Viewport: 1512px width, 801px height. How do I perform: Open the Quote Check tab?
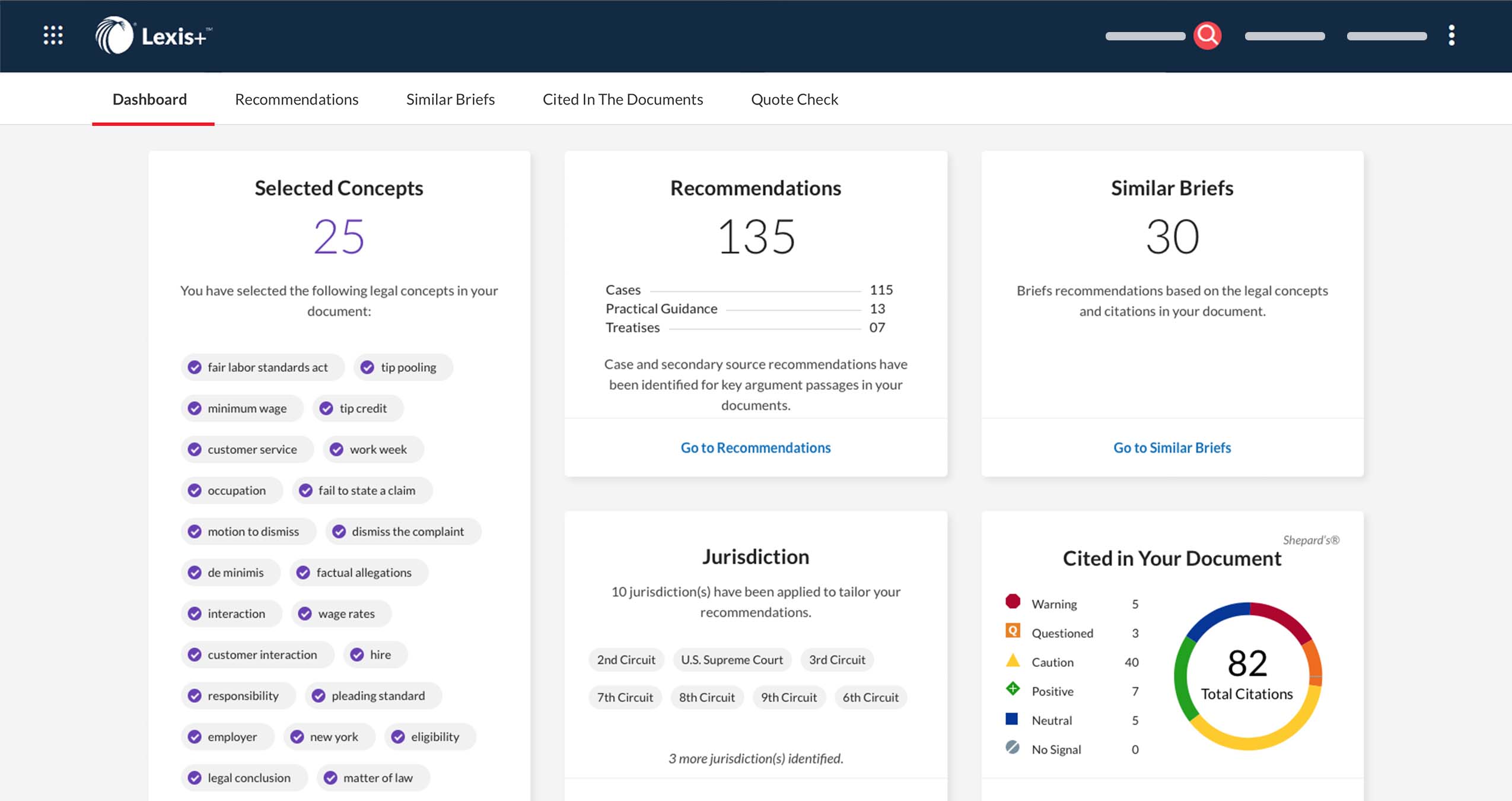coord(794,99)
